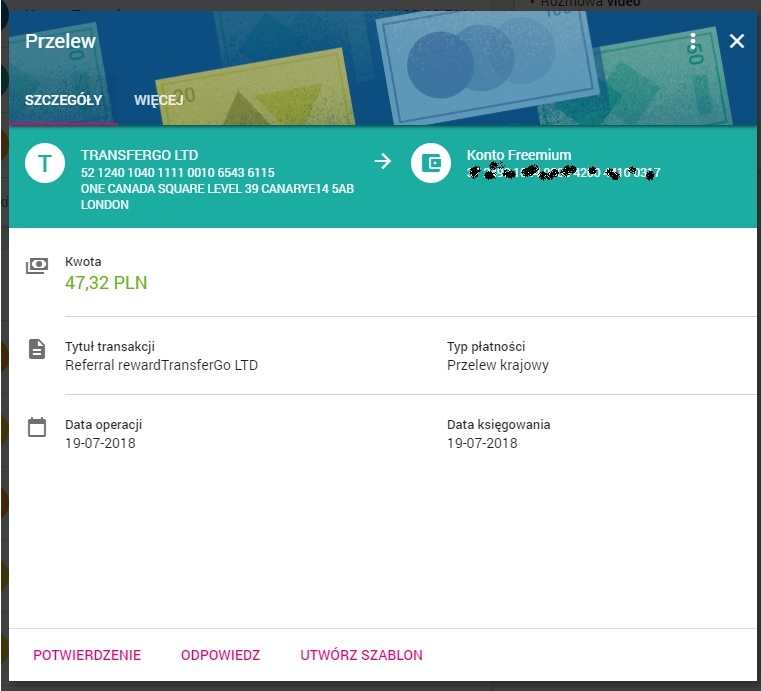
Task: Click the Kwota label
Action: [x=83, y=262]
